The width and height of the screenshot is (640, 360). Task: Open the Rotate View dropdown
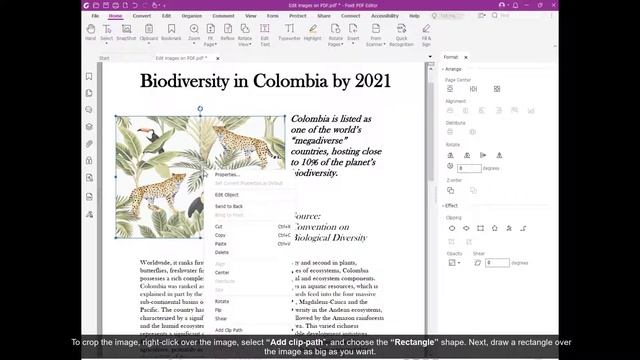click(x=250, y=44)
